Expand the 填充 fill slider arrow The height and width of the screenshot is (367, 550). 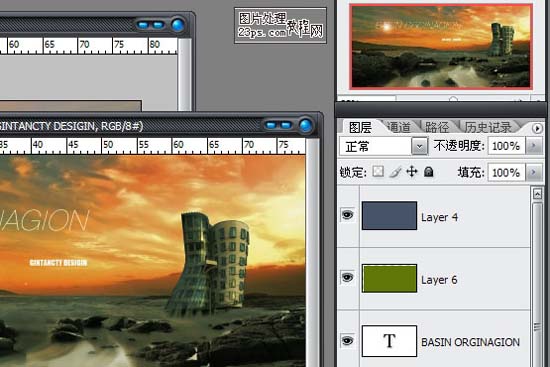point(534,172)
